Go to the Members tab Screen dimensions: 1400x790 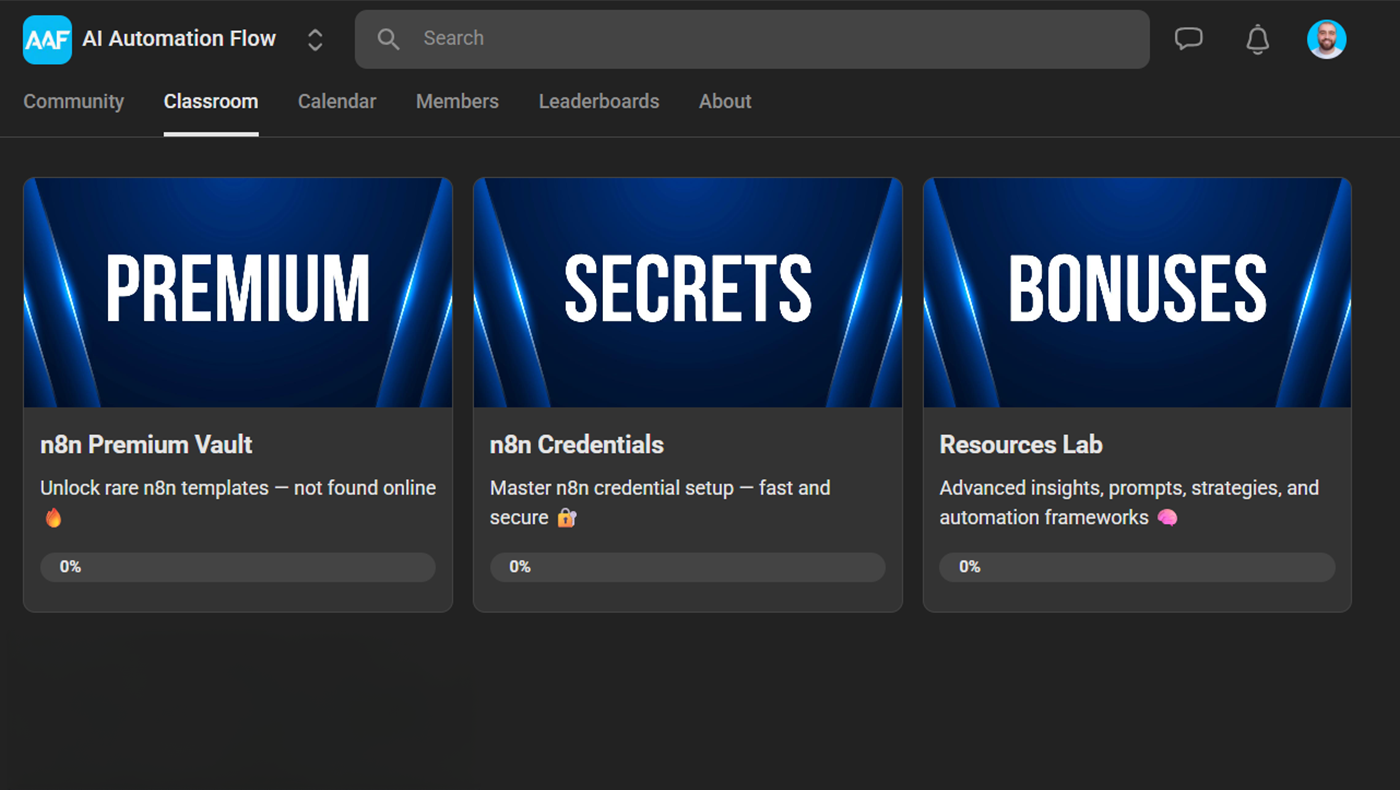457,101
